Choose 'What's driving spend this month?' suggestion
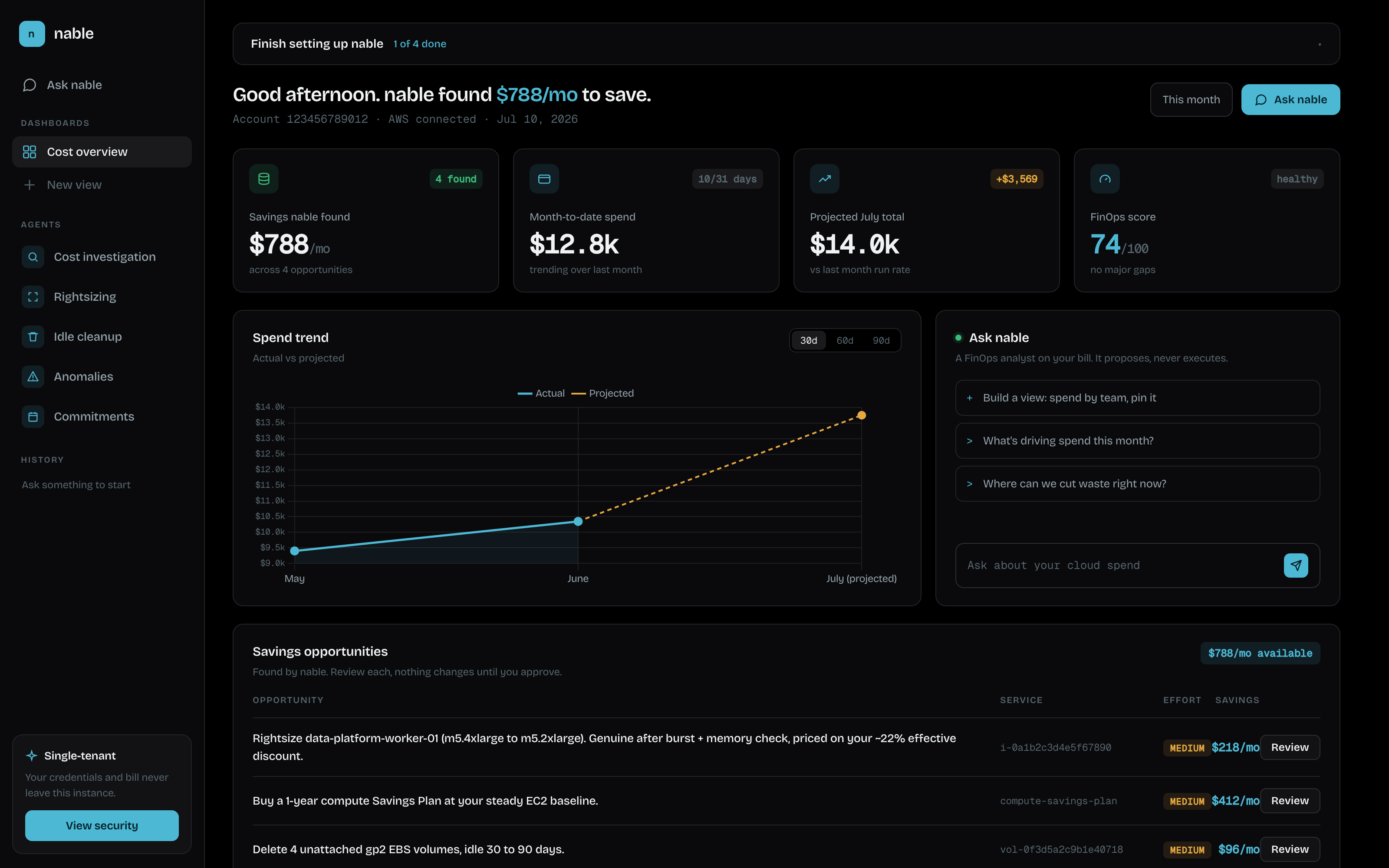Screen dimensions: 1389x868 (1137, 441)
